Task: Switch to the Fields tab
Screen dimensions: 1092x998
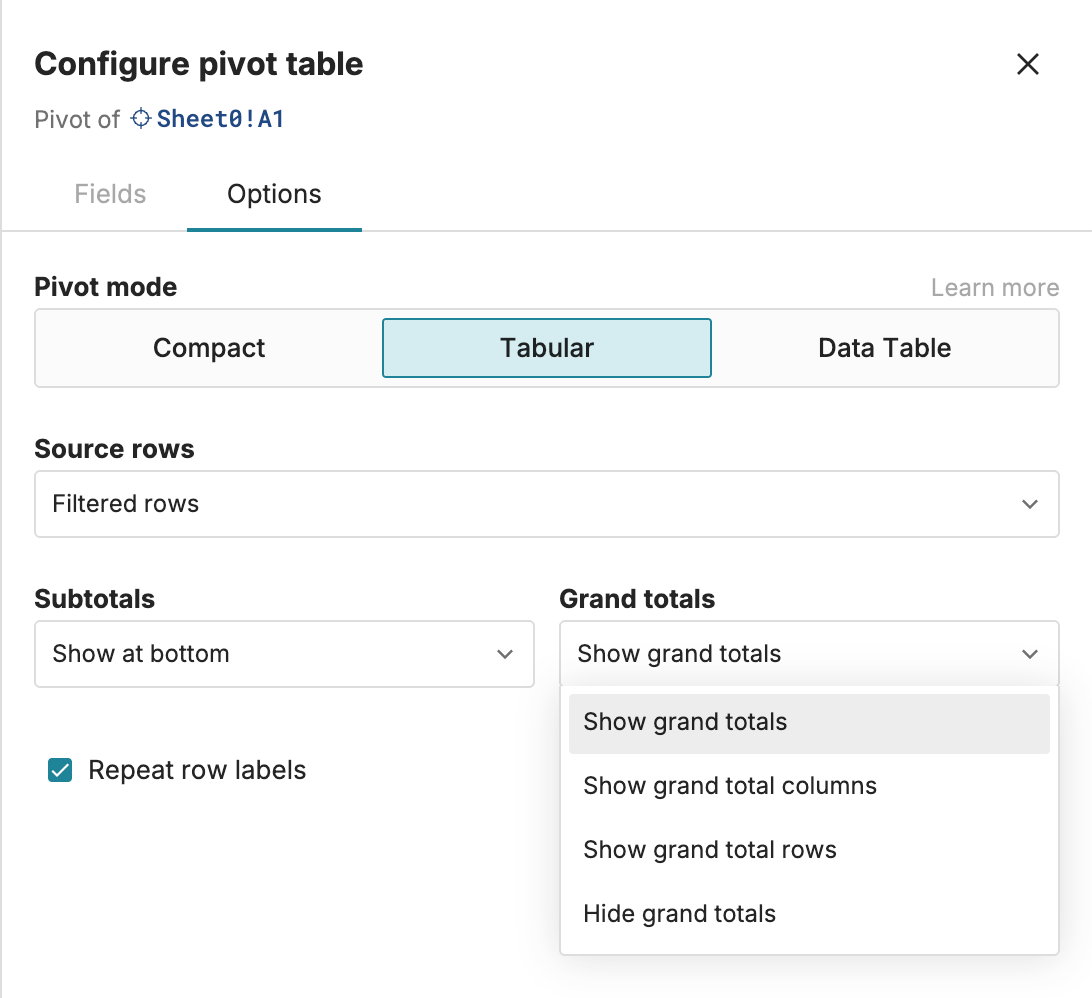Action: click(x=110, y=194)
